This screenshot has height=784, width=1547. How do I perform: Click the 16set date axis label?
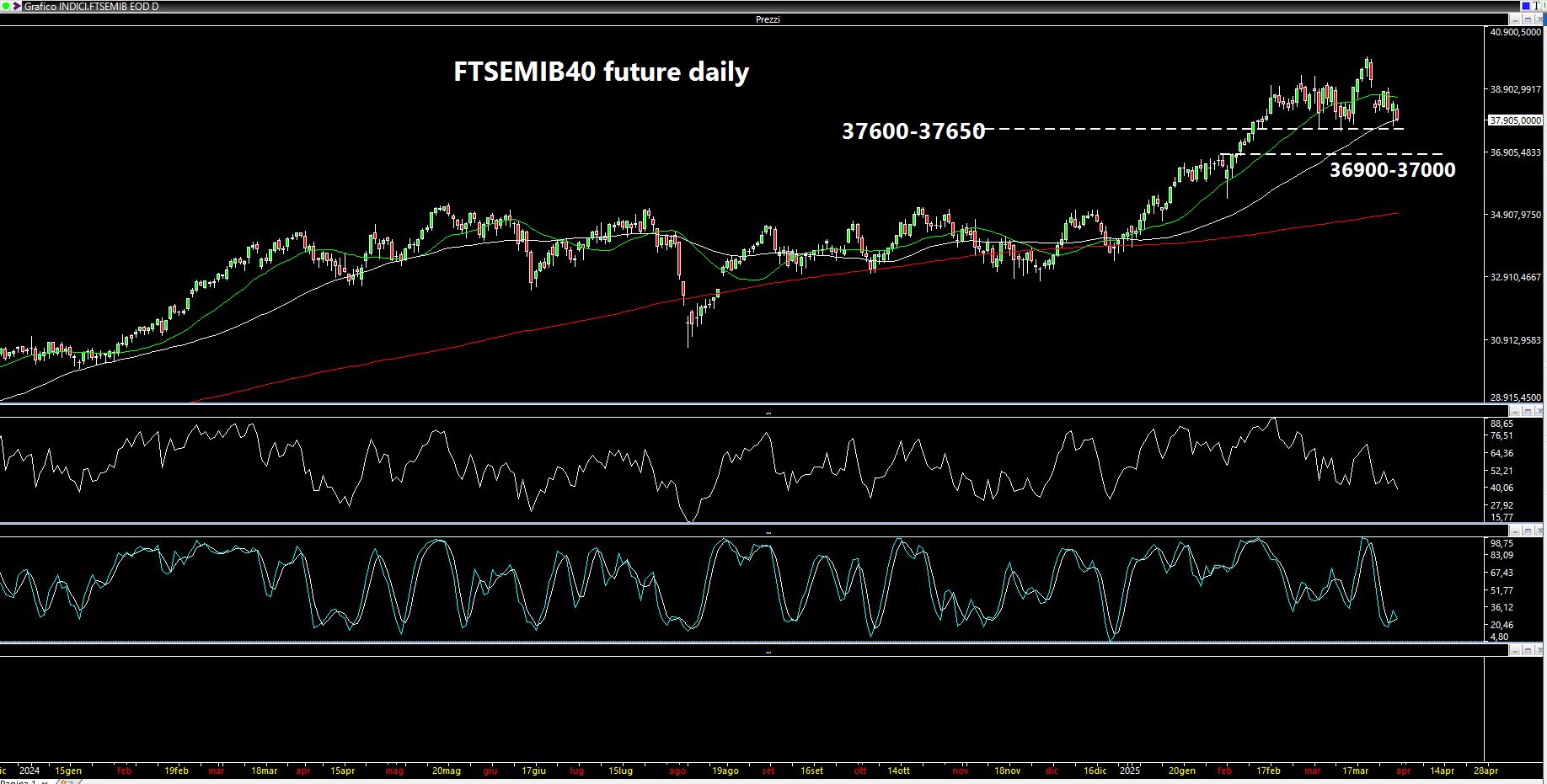pyautogui.click(x=811, y=771)
